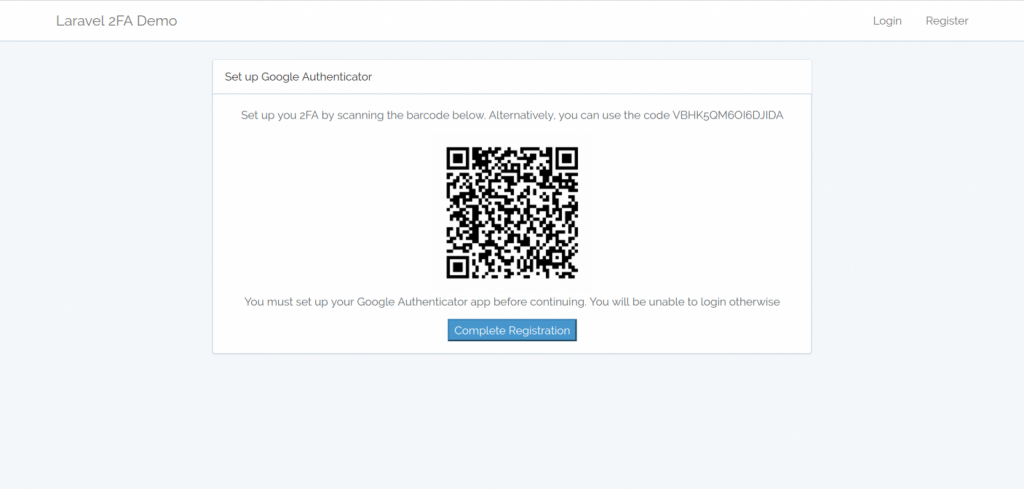Image resolution: width=1024 pixels, height=489 pixels.
Task: Click the QR code's top-right finder square
Action: pos(566,159)
